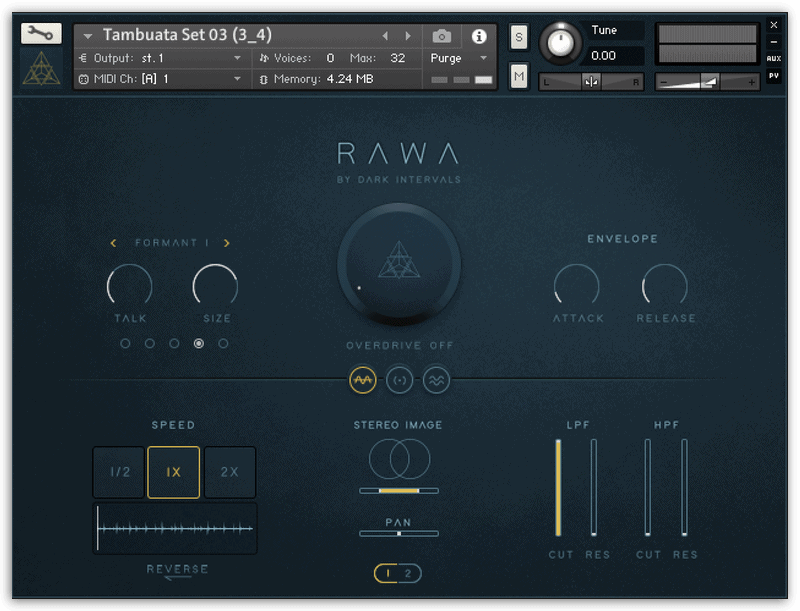Click the TALK knob
Viewport: 800px width, 611px height.
[x=130, y=286]
